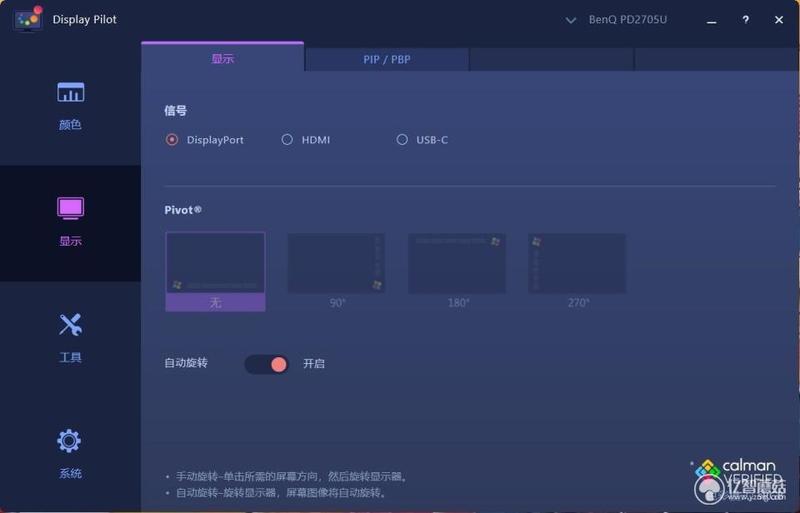Viewport: 800px width, 513px height.
Task: Close the Display Pilot window
Action: [779, 19]
